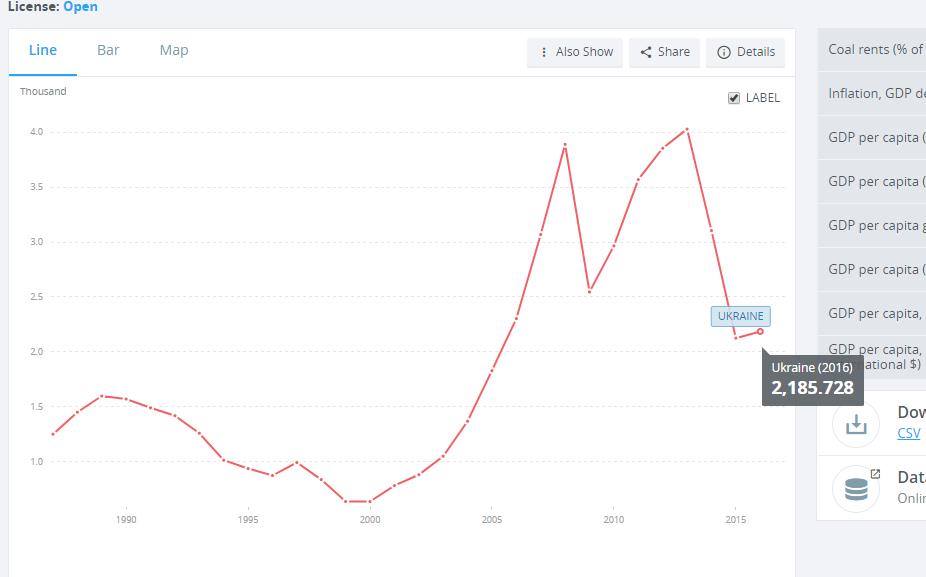Image resolution: width=926 pixels, height=577 pixels.
Task: Click the UKRAINE series label tag
Action: (740, 316)
